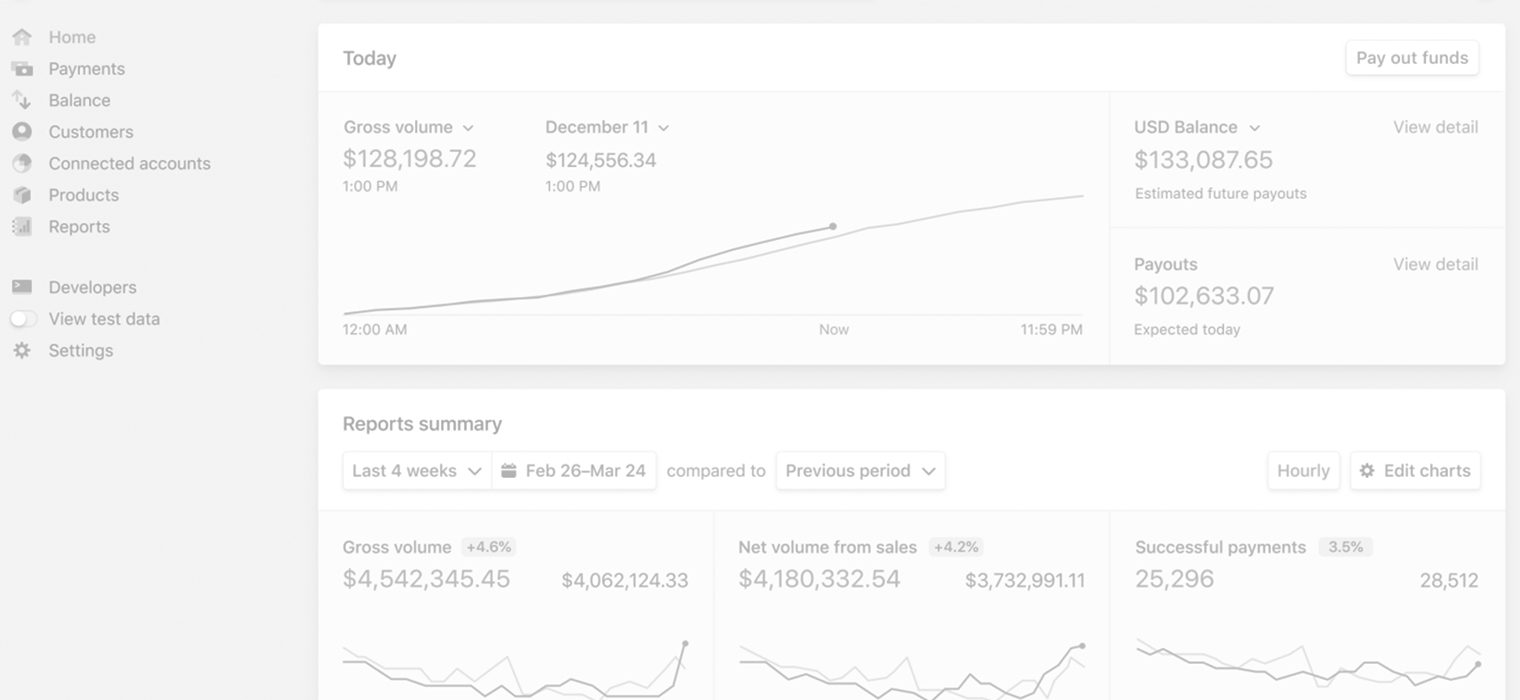Click the Balance arrows icon
Viewport: 1520px width, 700px height.
coord(22,100)
